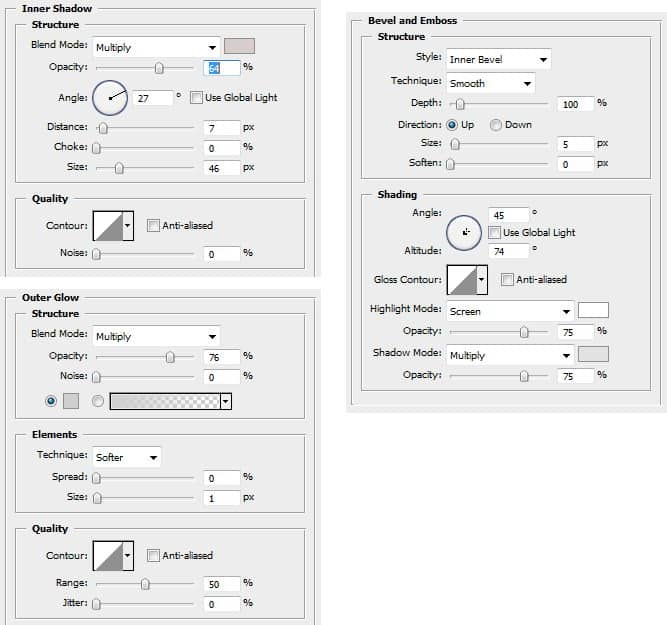Open Bevel Style dropdown showing Inner Bevel
Screen dimensions: 667x625
(499, 59)
